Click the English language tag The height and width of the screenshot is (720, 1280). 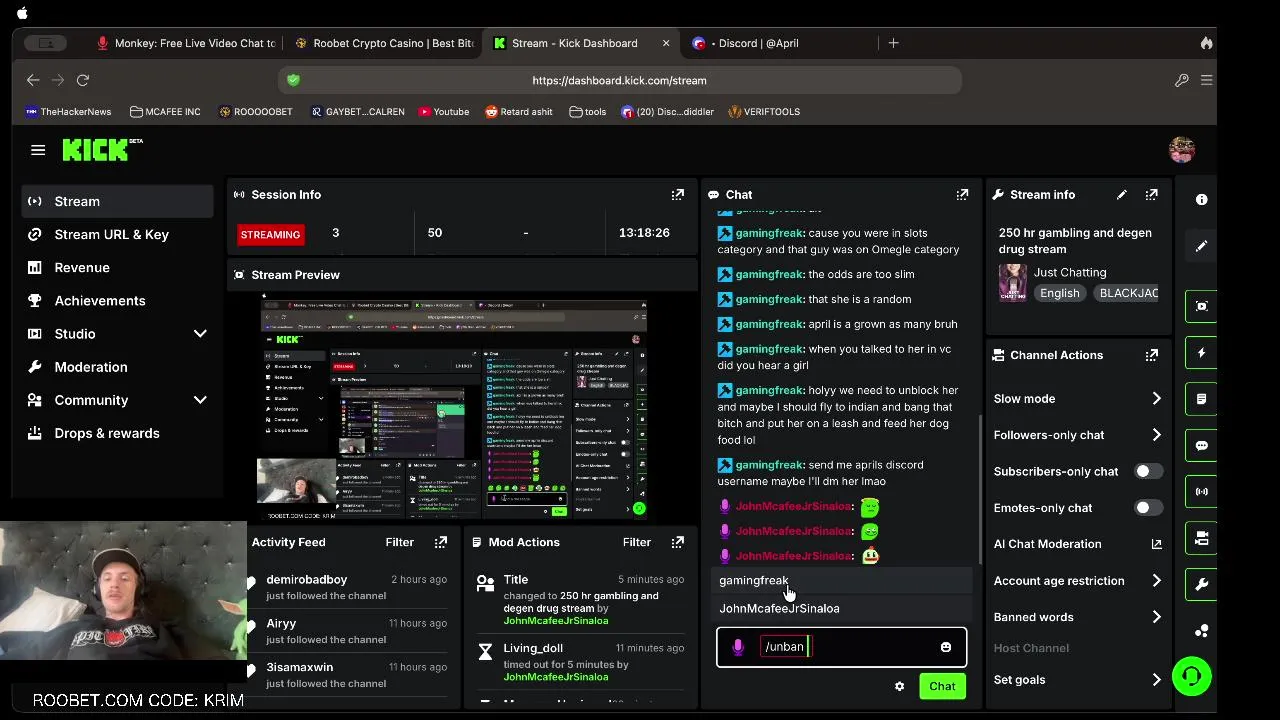(x=1060, y=293)
